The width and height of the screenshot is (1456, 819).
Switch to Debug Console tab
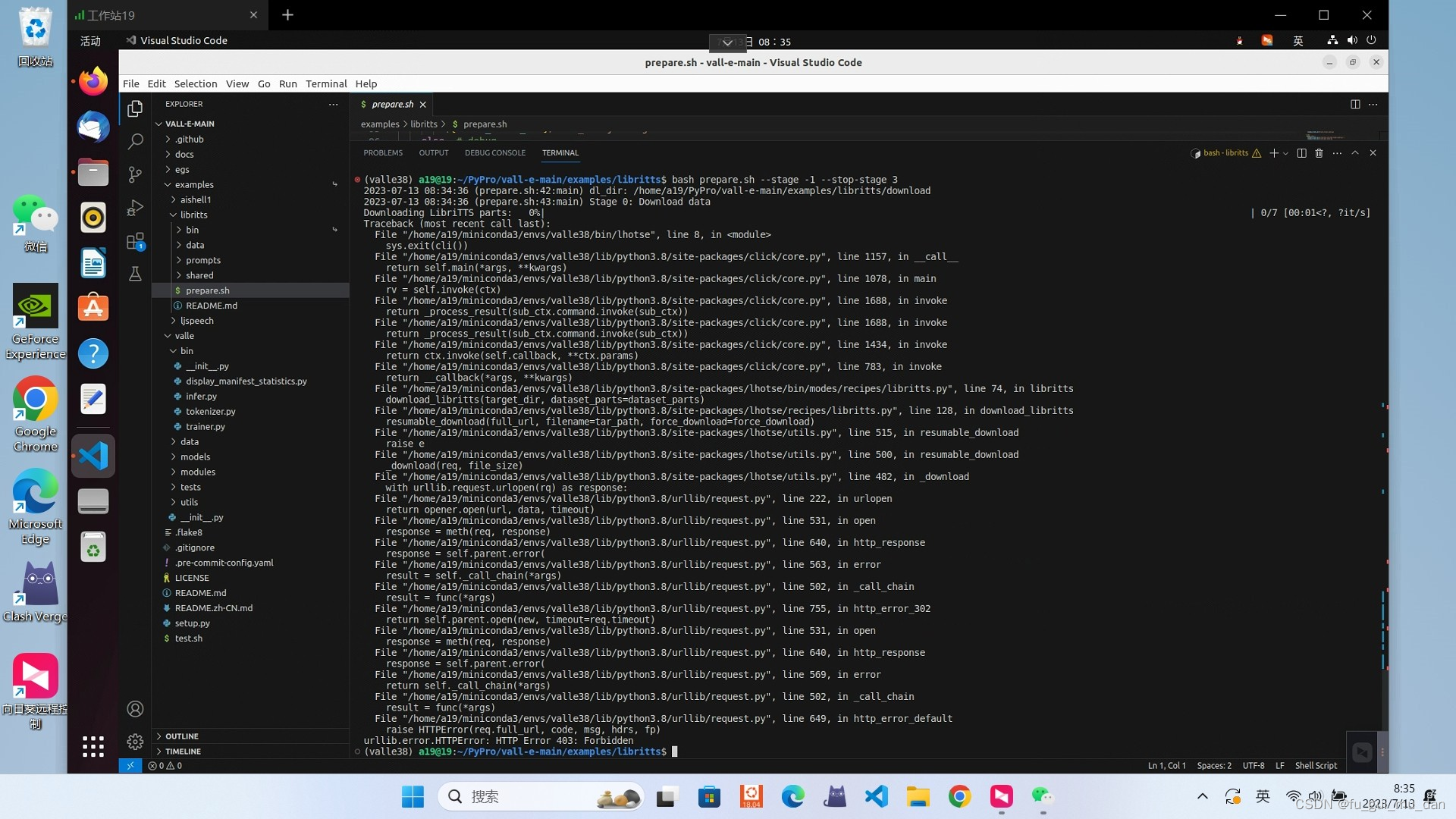[x=495, y=153]
